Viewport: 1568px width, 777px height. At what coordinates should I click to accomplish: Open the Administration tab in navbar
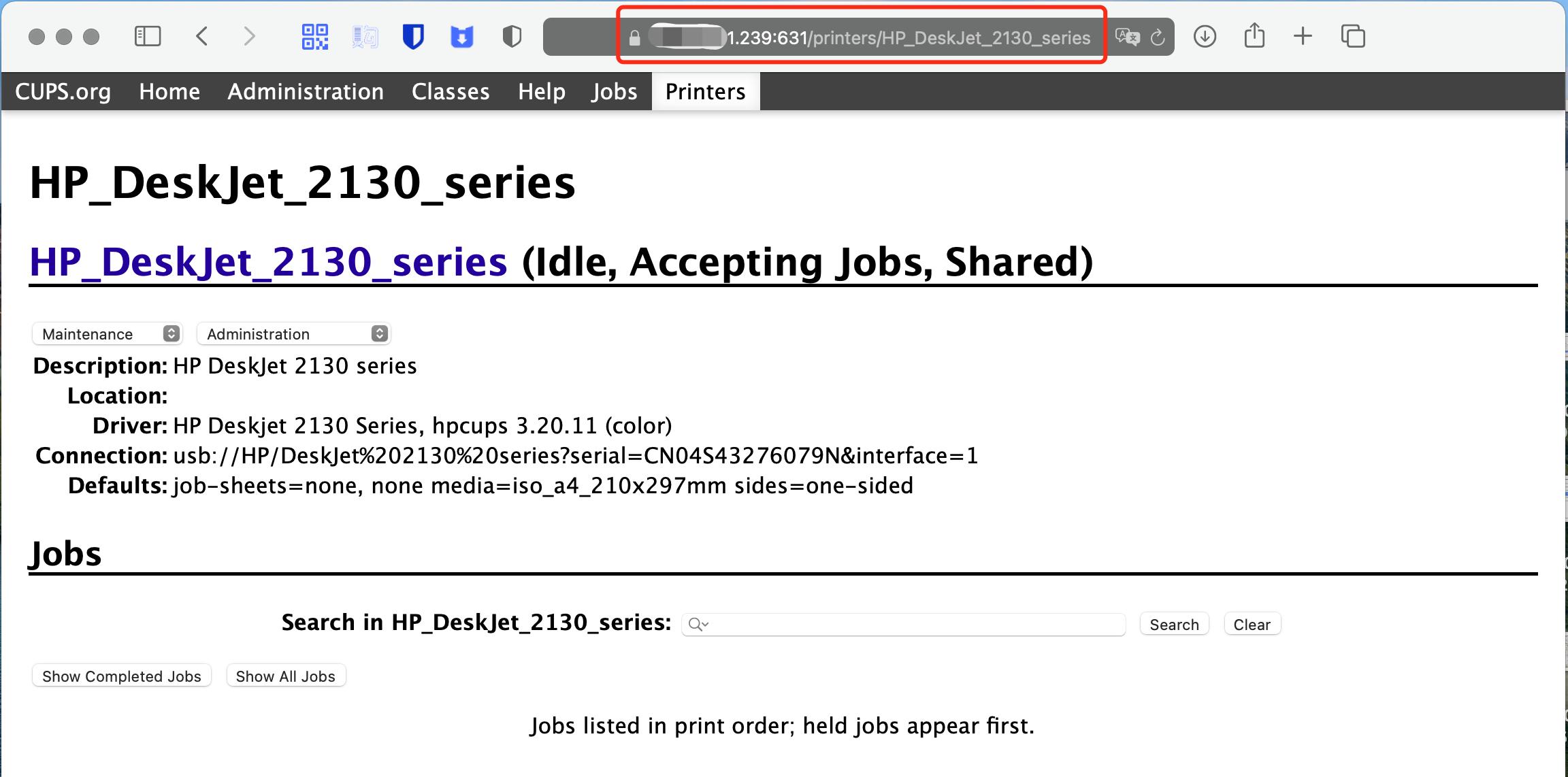click(306, 92)
